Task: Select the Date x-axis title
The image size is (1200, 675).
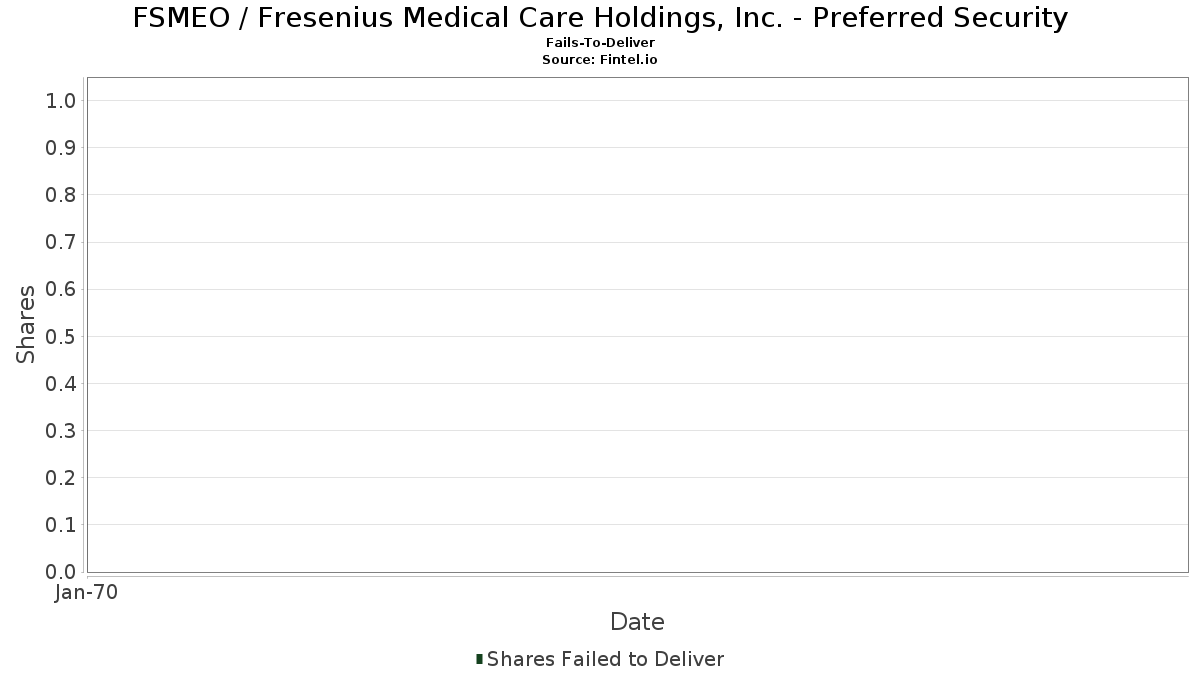Action: click(637, 622)
